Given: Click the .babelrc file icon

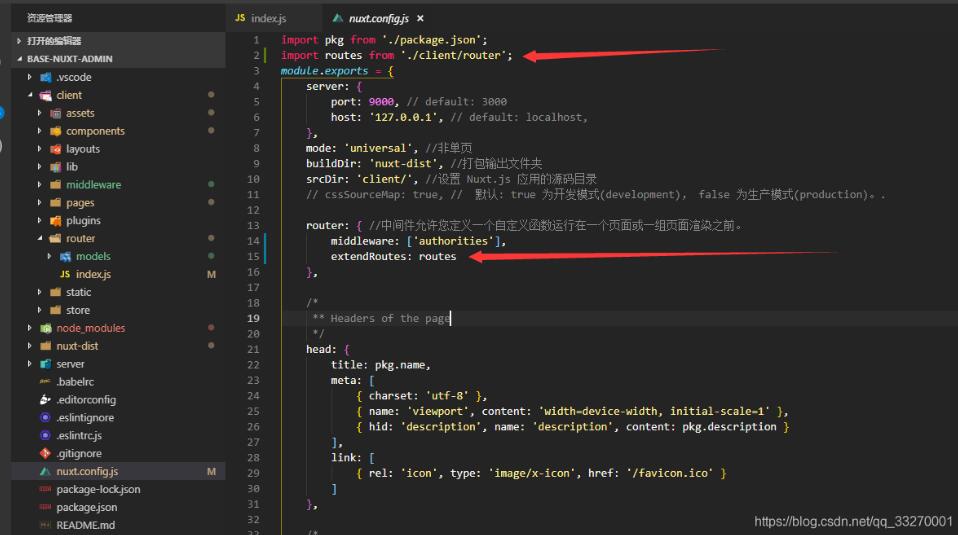Looking at the screenshot, I should pos(45,382).
